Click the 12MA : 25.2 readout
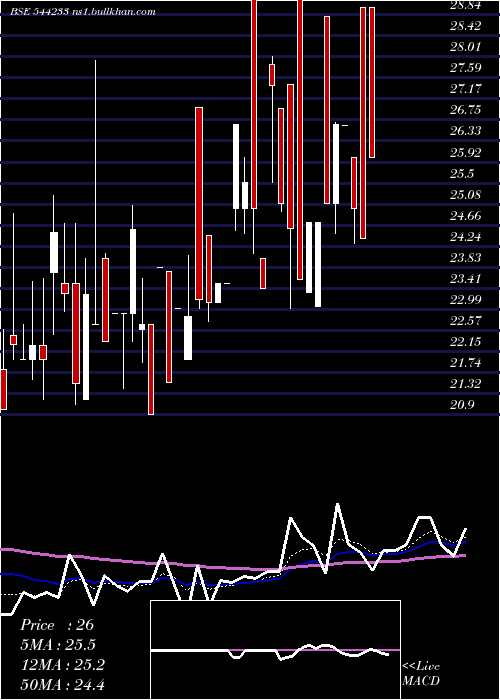The width and height of the screenshot is (500, 700). coord(62,665)
